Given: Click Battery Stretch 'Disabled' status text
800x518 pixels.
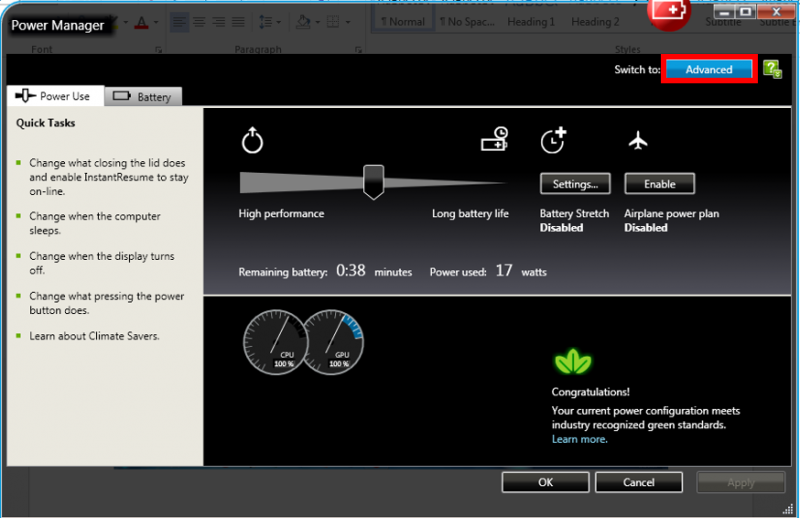Looking at the screenshot, I should pyautogui.click(x=561, y=228).
